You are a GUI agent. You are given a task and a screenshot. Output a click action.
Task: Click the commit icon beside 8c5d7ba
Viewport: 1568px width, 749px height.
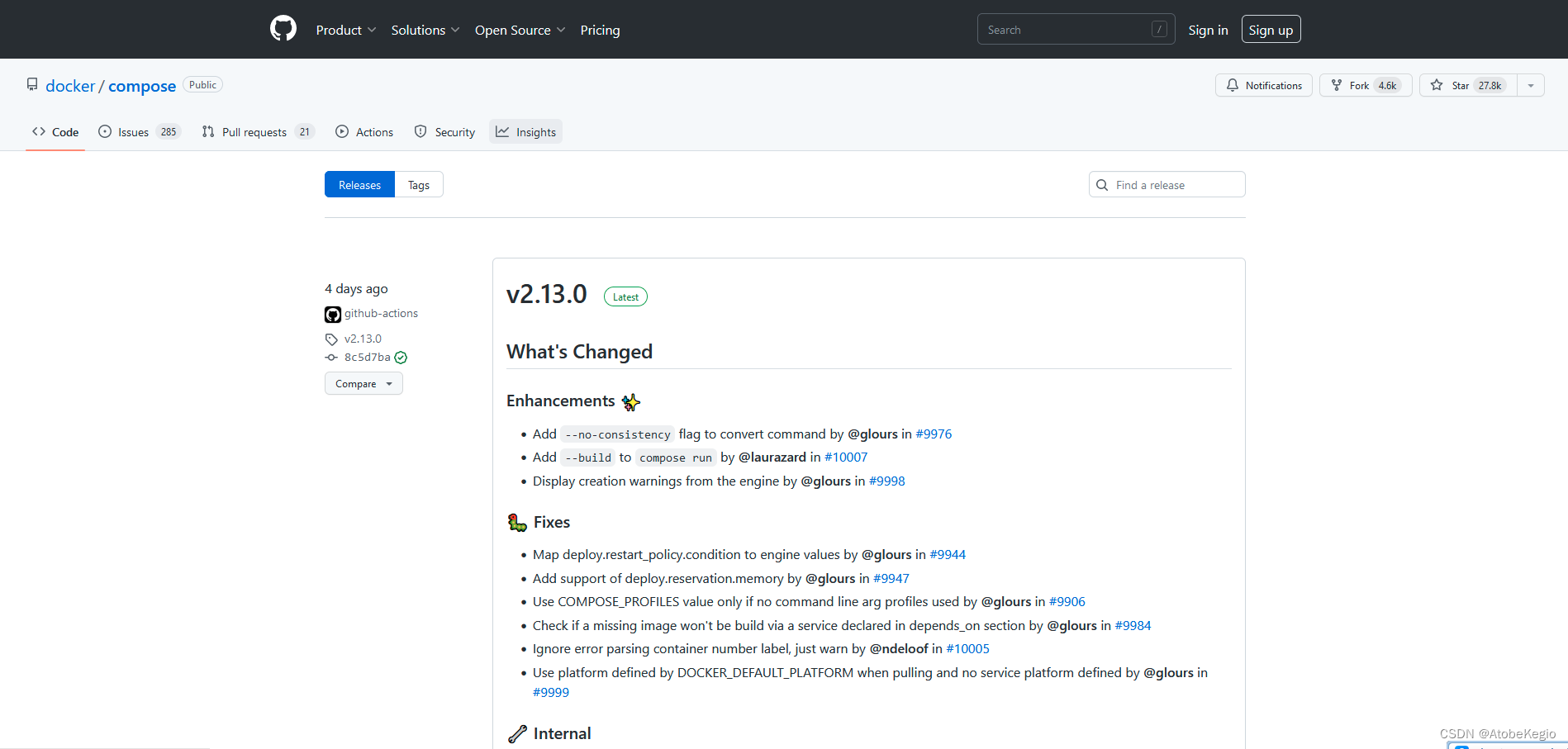pyautogui.click(x=331, y=358)
